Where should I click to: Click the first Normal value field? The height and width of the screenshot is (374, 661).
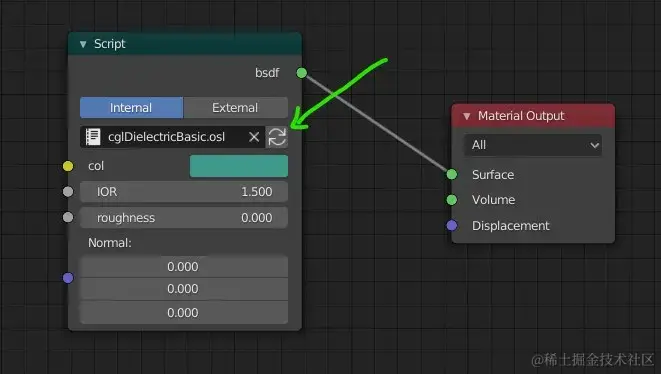point(184,266)
